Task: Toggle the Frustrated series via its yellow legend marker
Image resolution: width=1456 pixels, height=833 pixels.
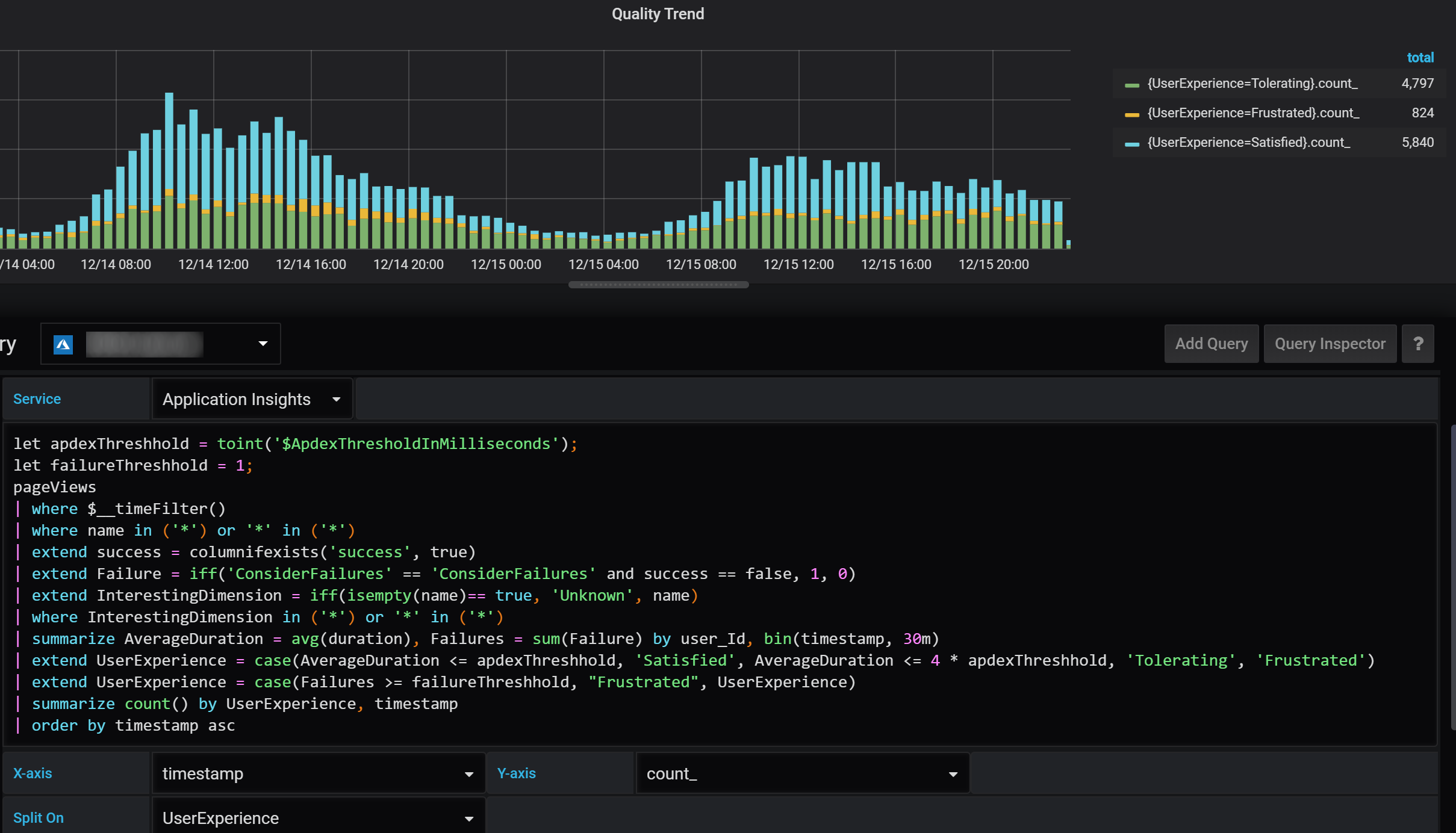Action: (x=1132, y=113)
